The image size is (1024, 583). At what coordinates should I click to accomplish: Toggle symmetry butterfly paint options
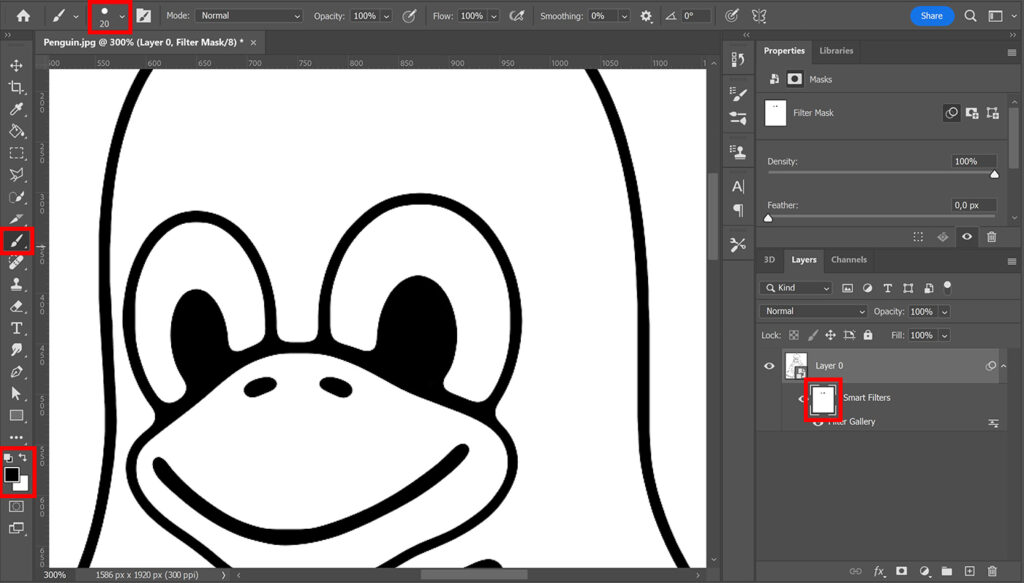(758, 16)
